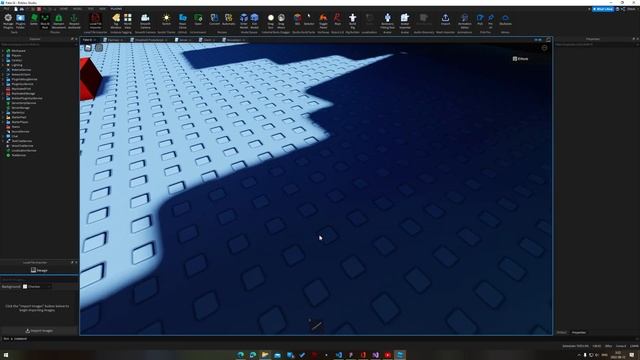Click the Explorer filter search field
Screen dimensions: 640x360
pos(39,44)
